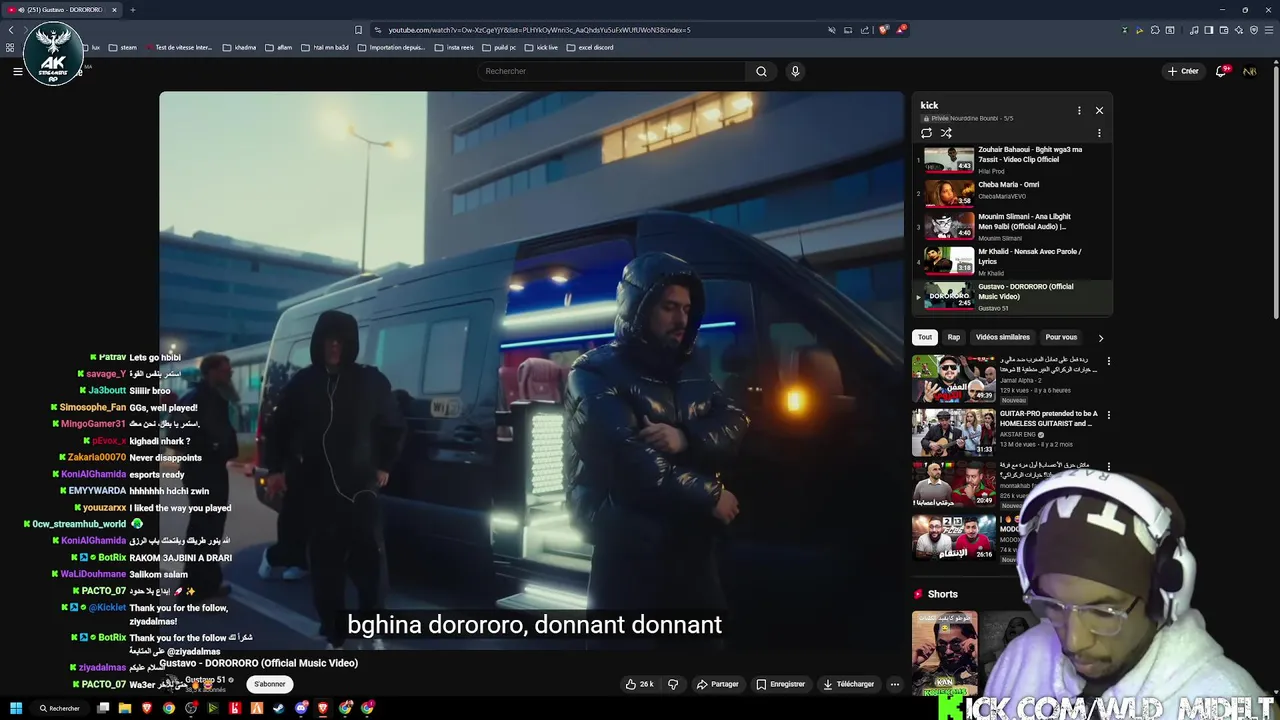
Task: Open the account avatar menu
Action: pos(1250,71)
